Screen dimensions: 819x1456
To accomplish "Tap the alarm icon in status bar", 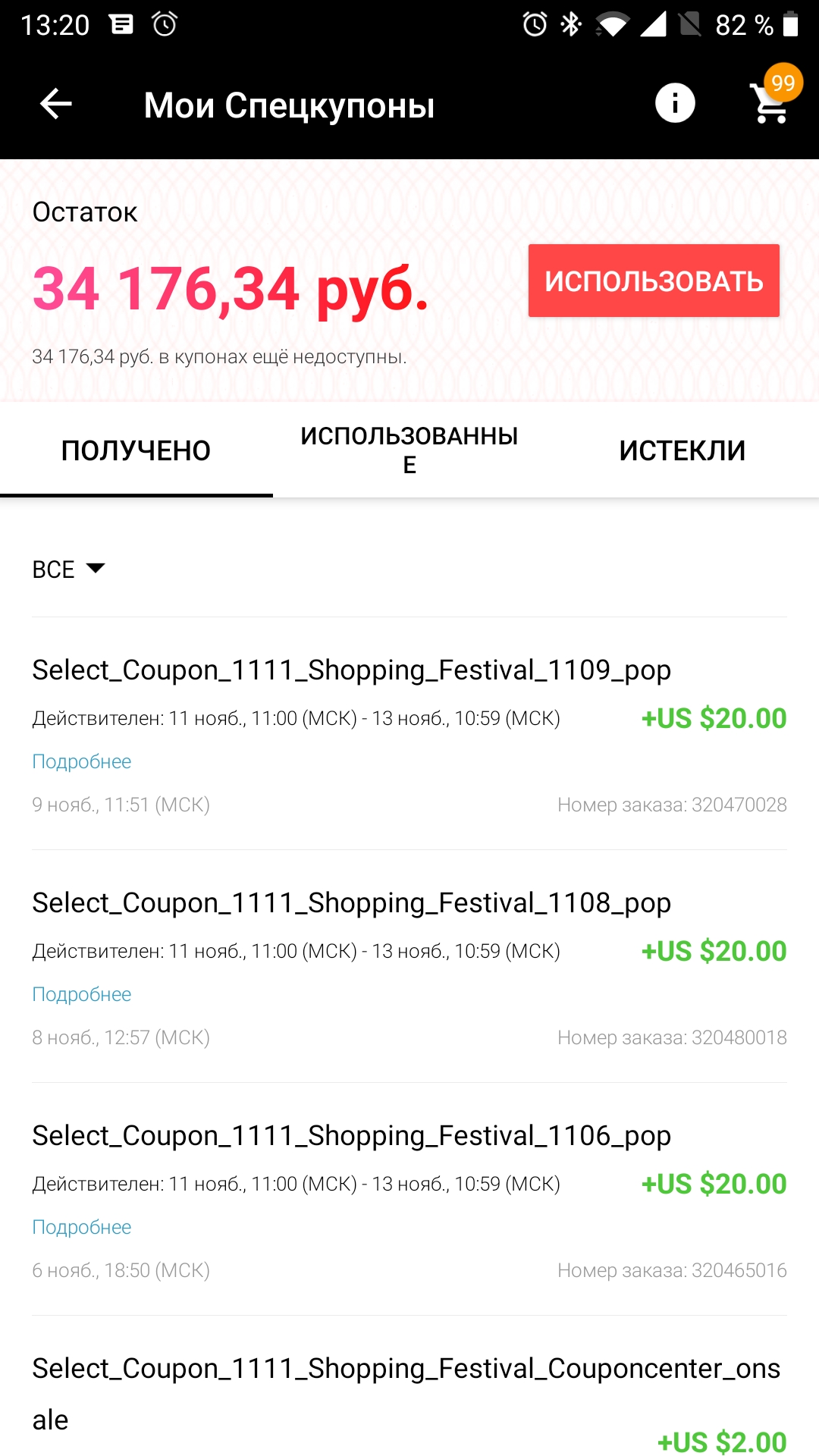I will 535,24.
